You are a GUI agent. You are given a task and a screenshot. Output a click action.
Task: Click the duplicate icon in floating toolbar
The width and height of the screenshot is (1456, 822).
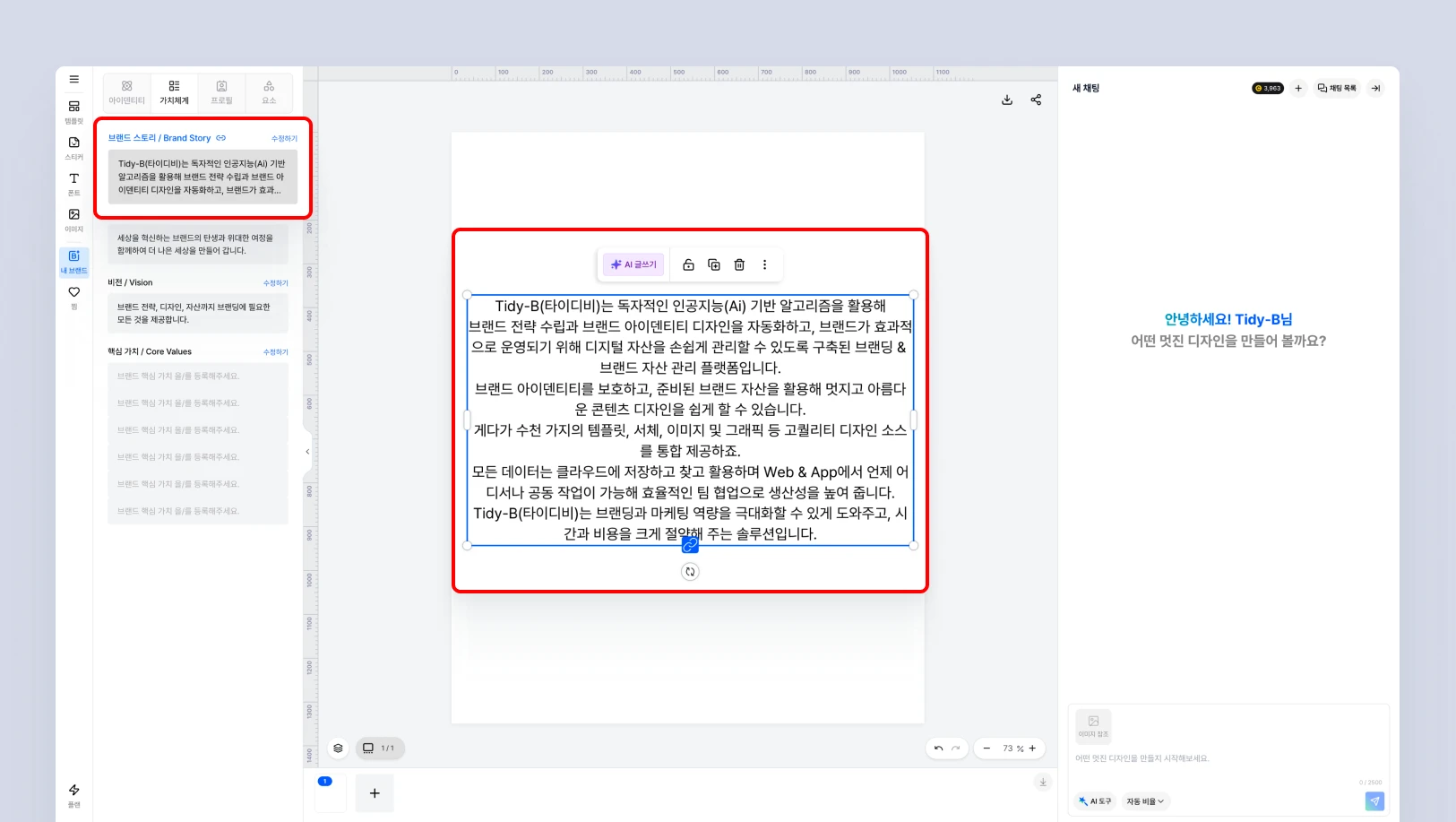[714, 264]
